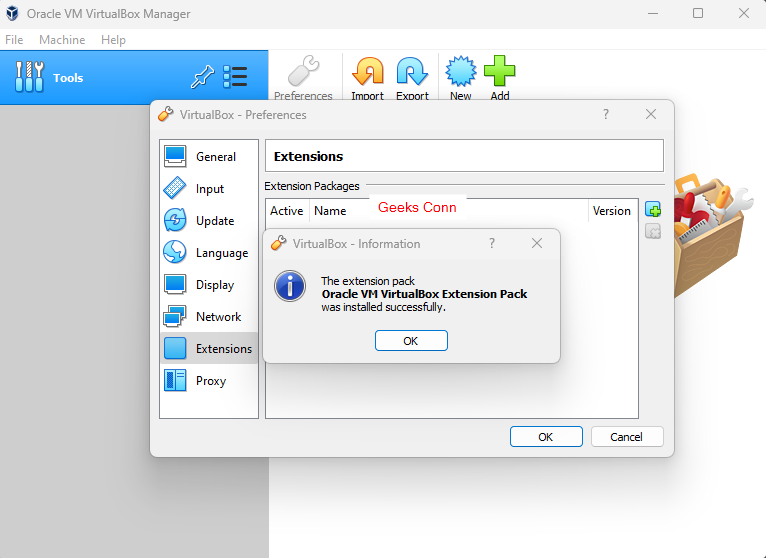Sort by the Version column header
The image size is (766, 558).
[x=612, y=211]
